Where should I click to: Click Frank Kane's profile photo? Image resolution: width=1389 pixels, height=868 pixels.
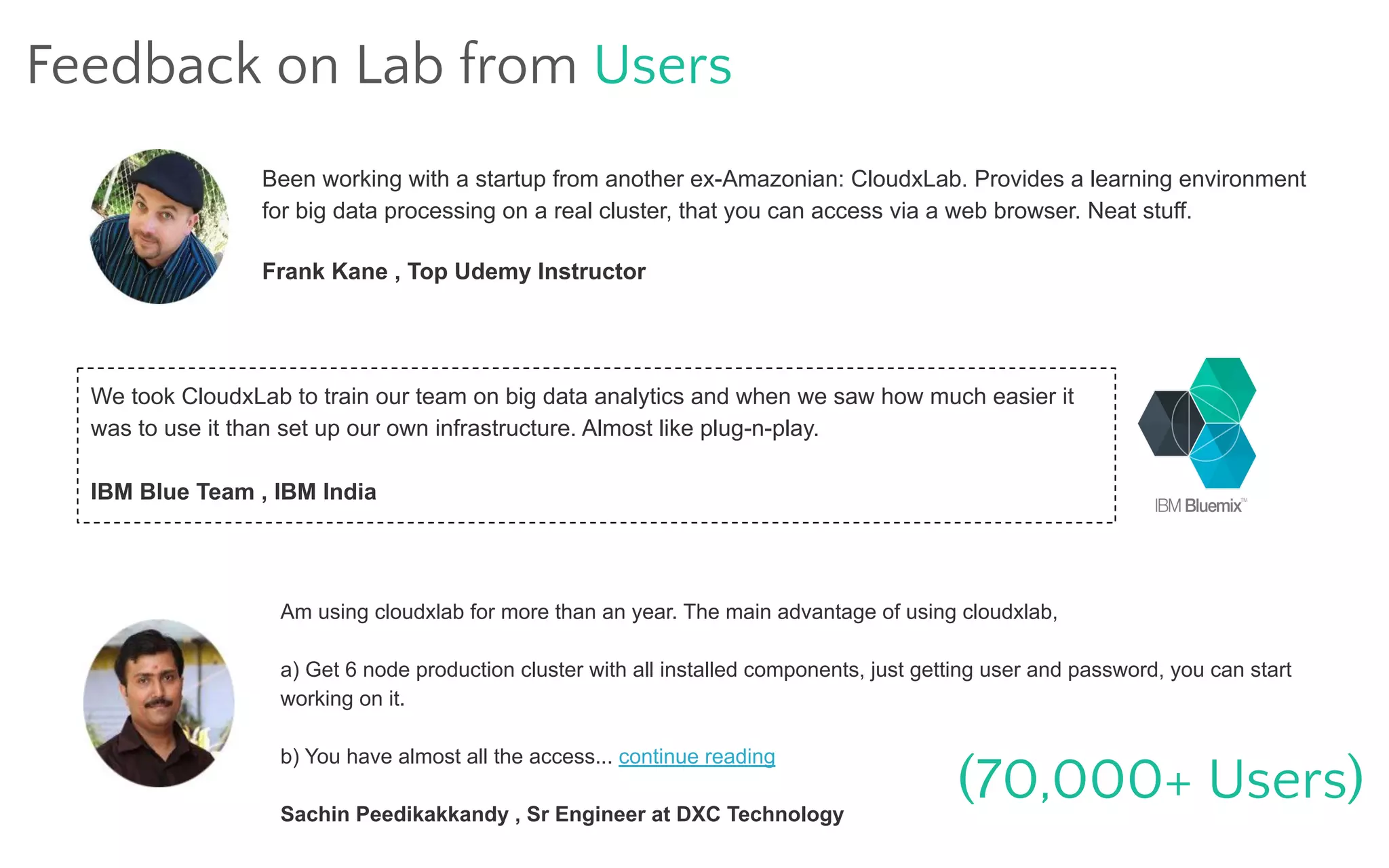[x=159, y=226]
